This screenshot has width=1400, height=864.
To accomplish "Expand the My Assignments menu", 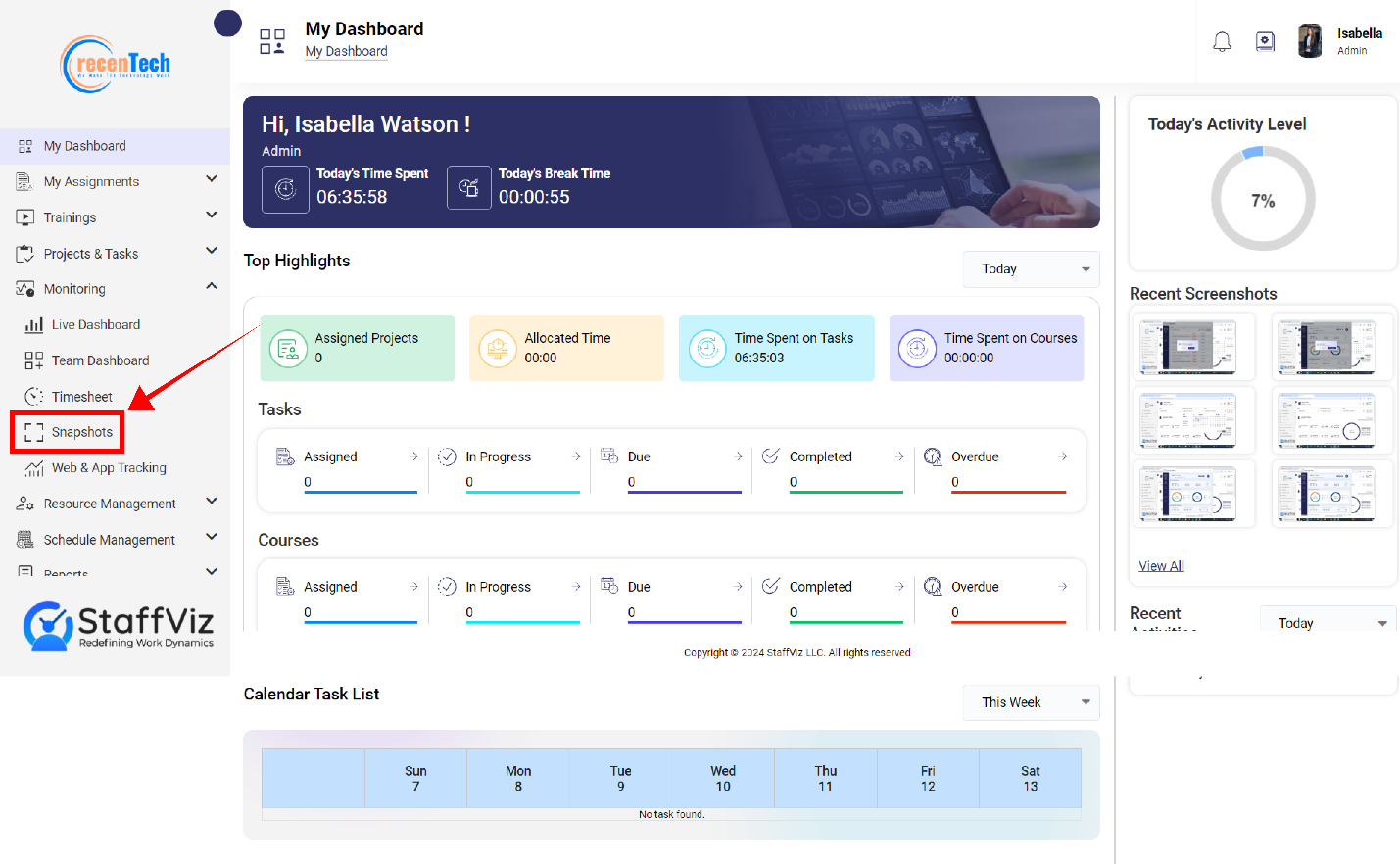I will (x=212, y=179).
